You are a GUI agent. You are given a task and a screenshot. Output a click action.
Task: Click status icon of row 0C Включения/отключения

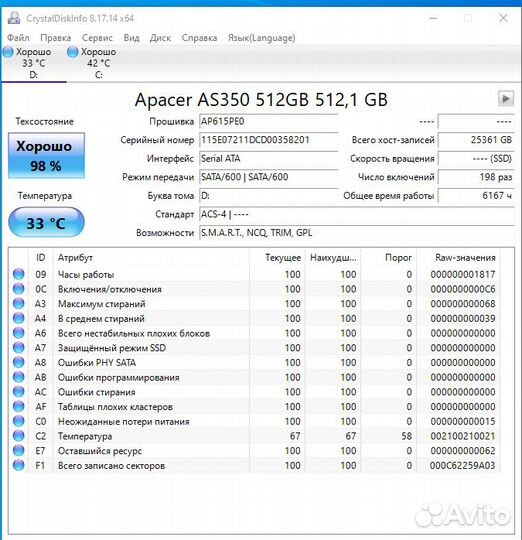(19, 289)
